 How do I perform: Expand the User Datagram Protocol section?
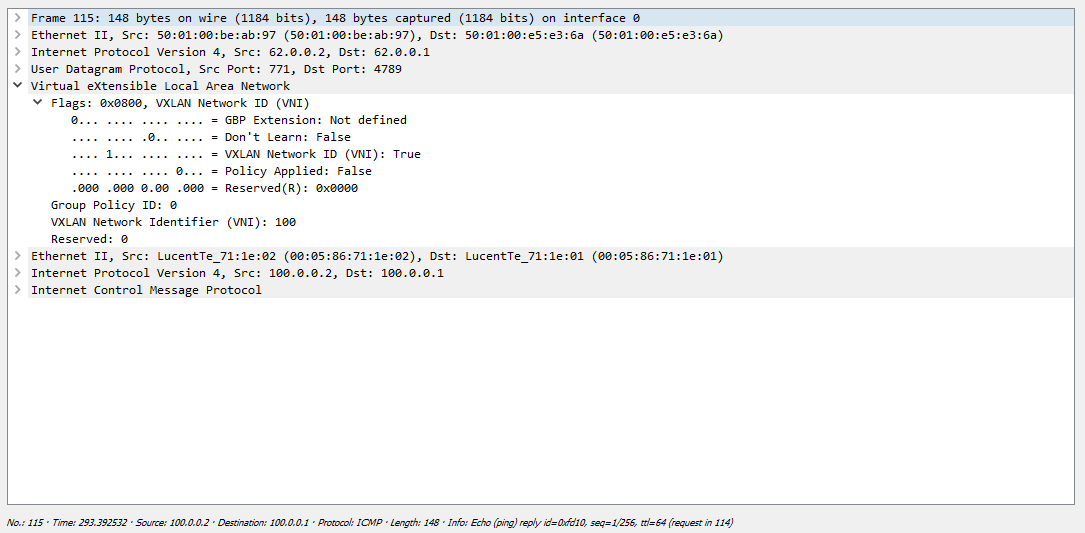coord(18,69)
